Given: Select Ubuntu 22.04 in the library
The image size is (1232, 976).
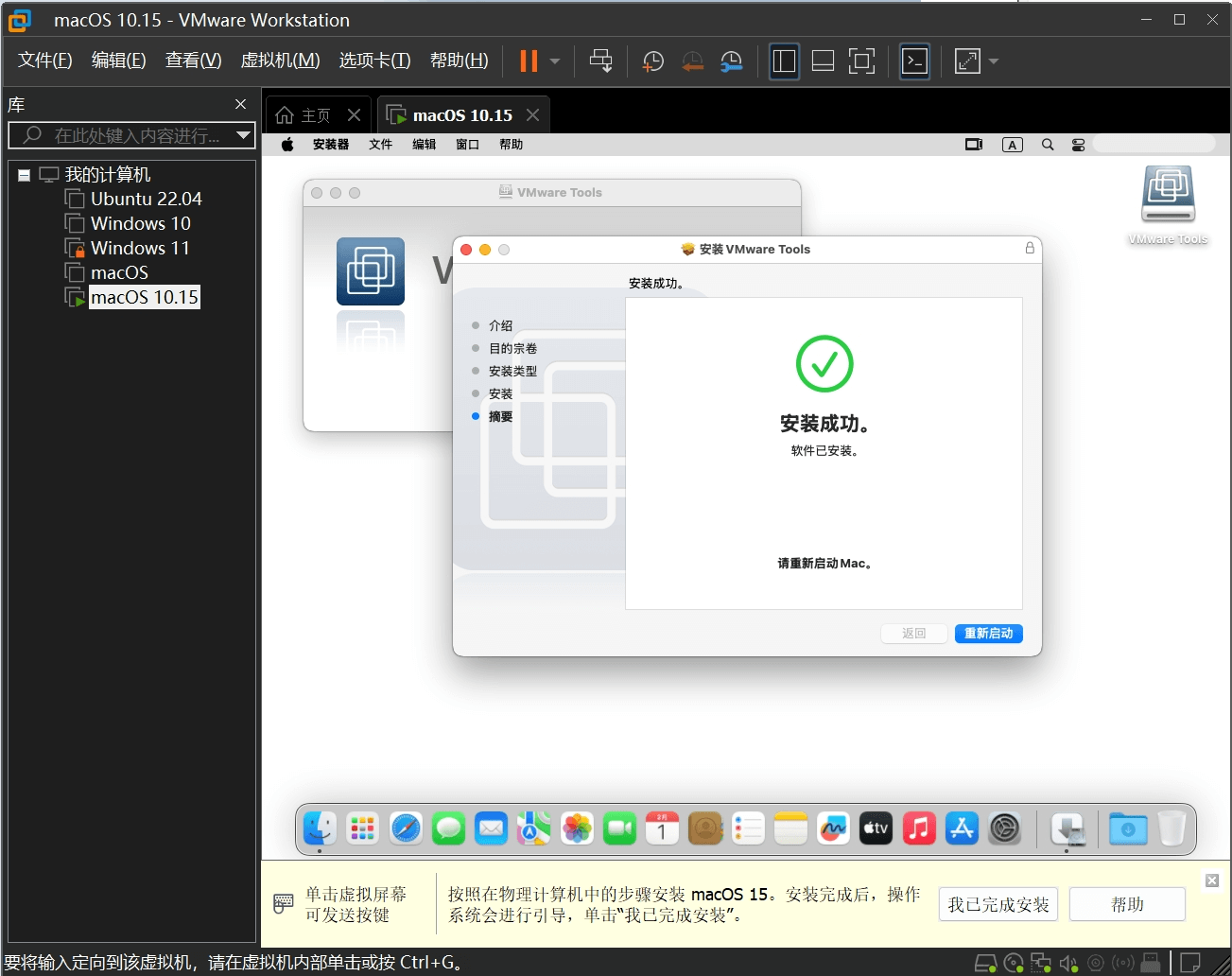Looking at the screenshot, I should [146, 199].
